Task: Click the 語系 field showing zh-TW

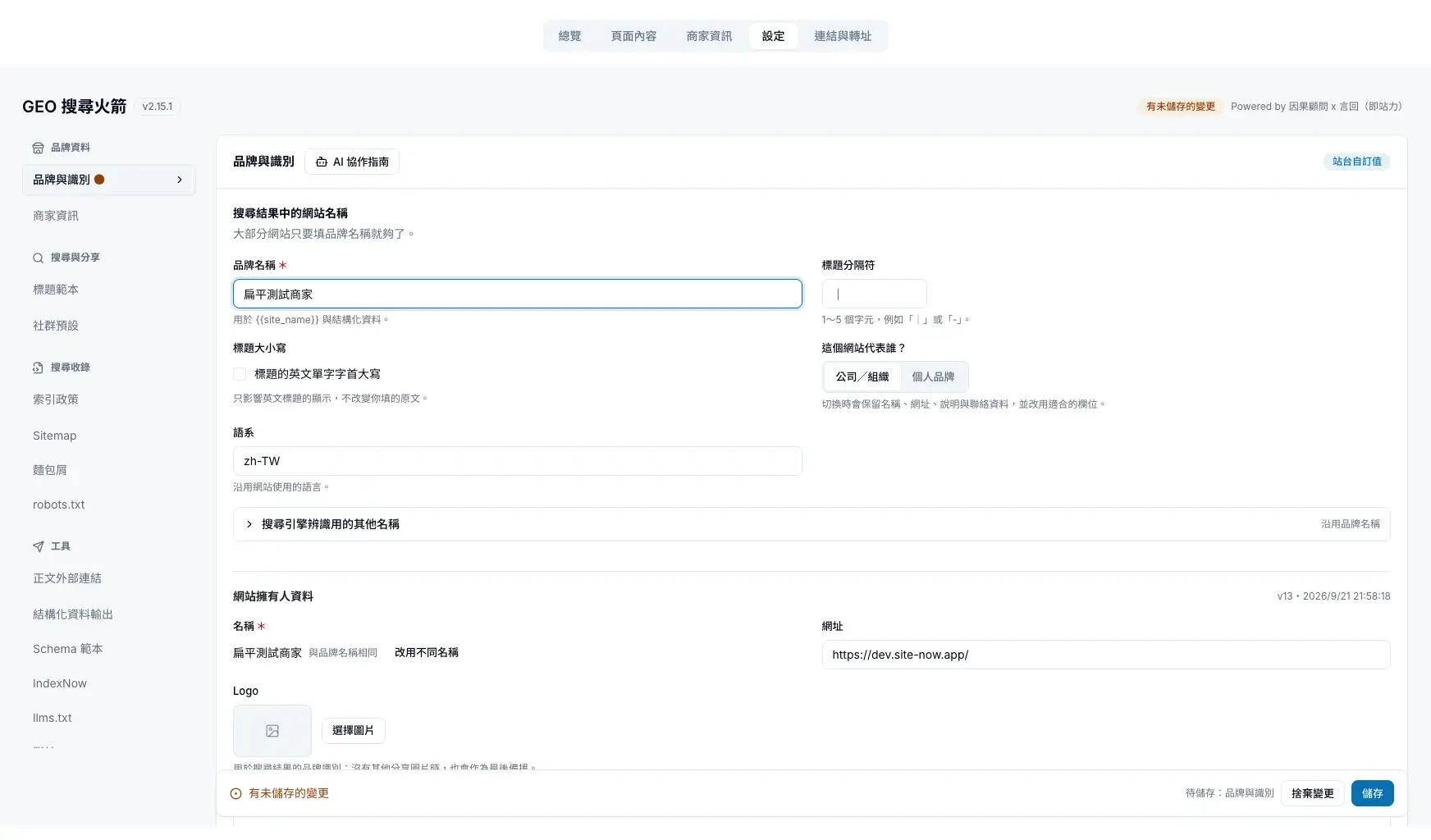Action: (518, 461)
